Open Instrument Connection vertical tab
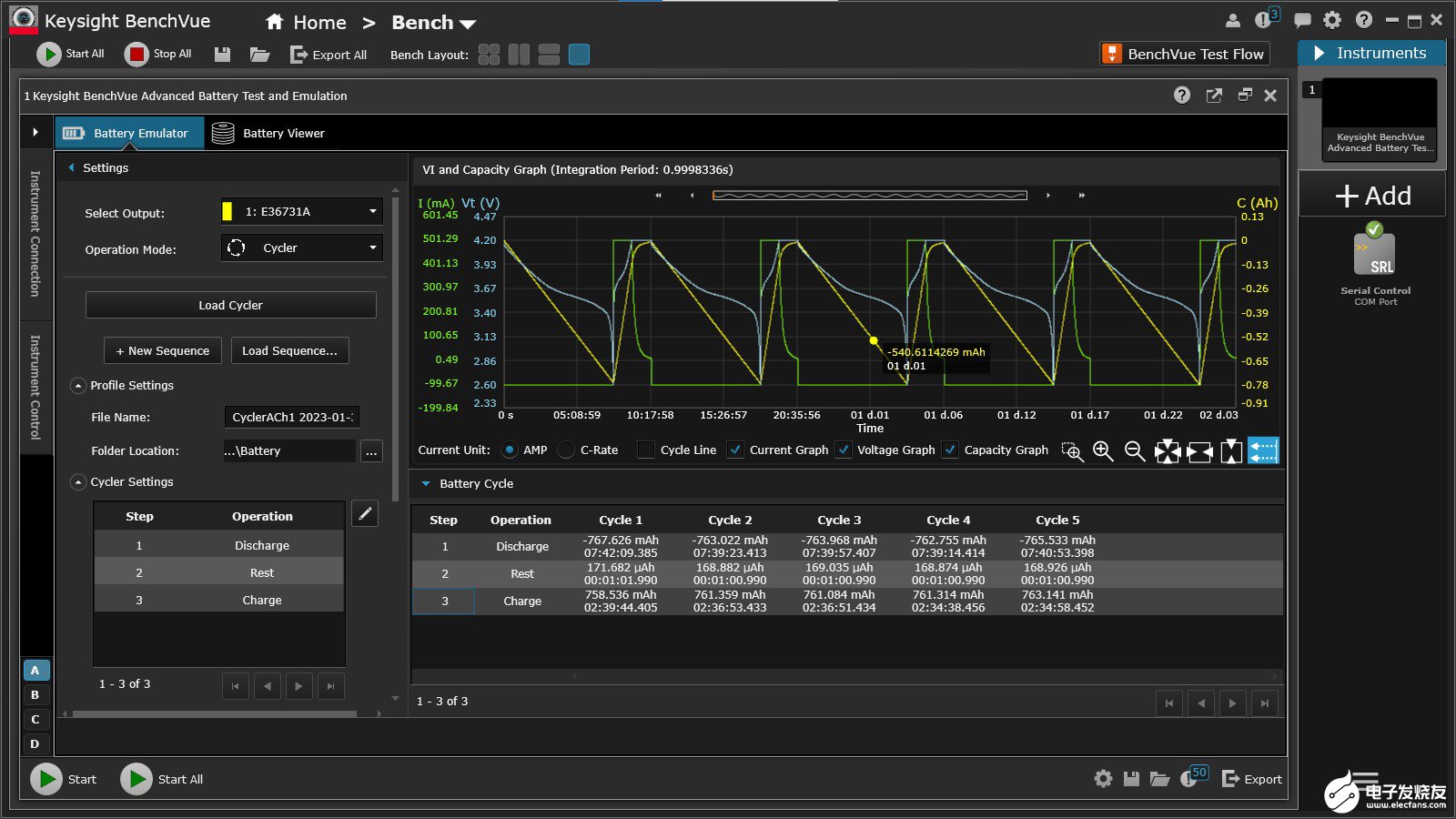Viewport: 1456px width, 819px height. tap(35, 233)
